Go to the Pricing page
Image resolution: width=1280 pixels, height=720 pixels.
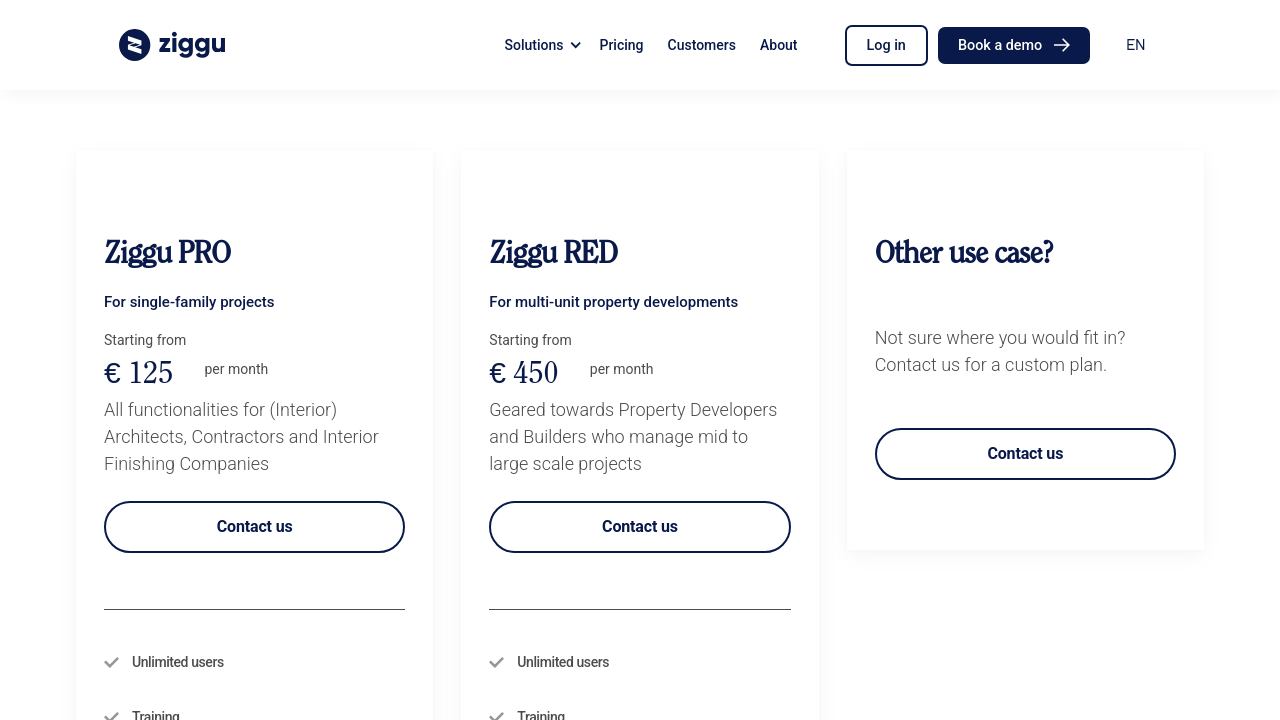click(621, 45)
